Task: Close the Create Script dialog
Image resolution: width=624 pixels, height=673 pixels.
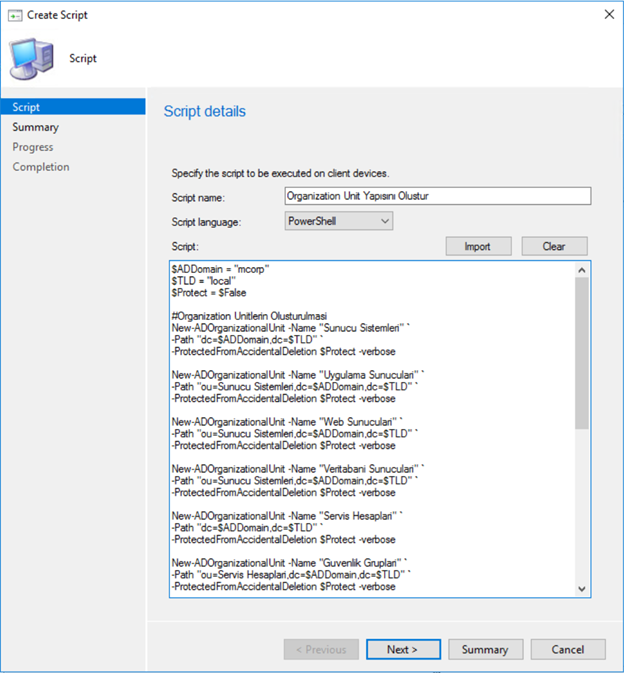Action: pos(609,15)
